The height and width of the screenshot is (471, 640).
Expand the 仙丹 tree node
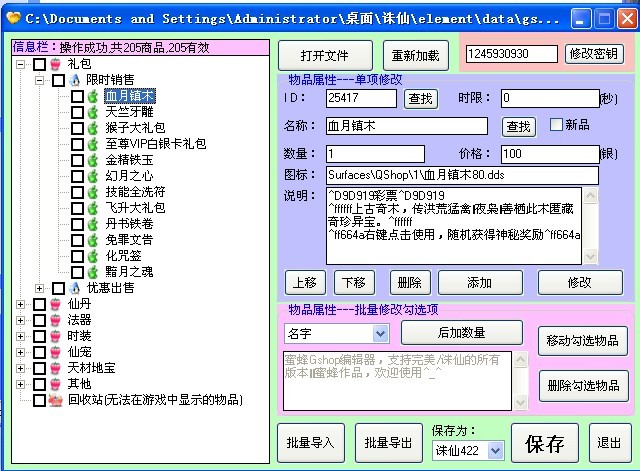tap(21, 304)
